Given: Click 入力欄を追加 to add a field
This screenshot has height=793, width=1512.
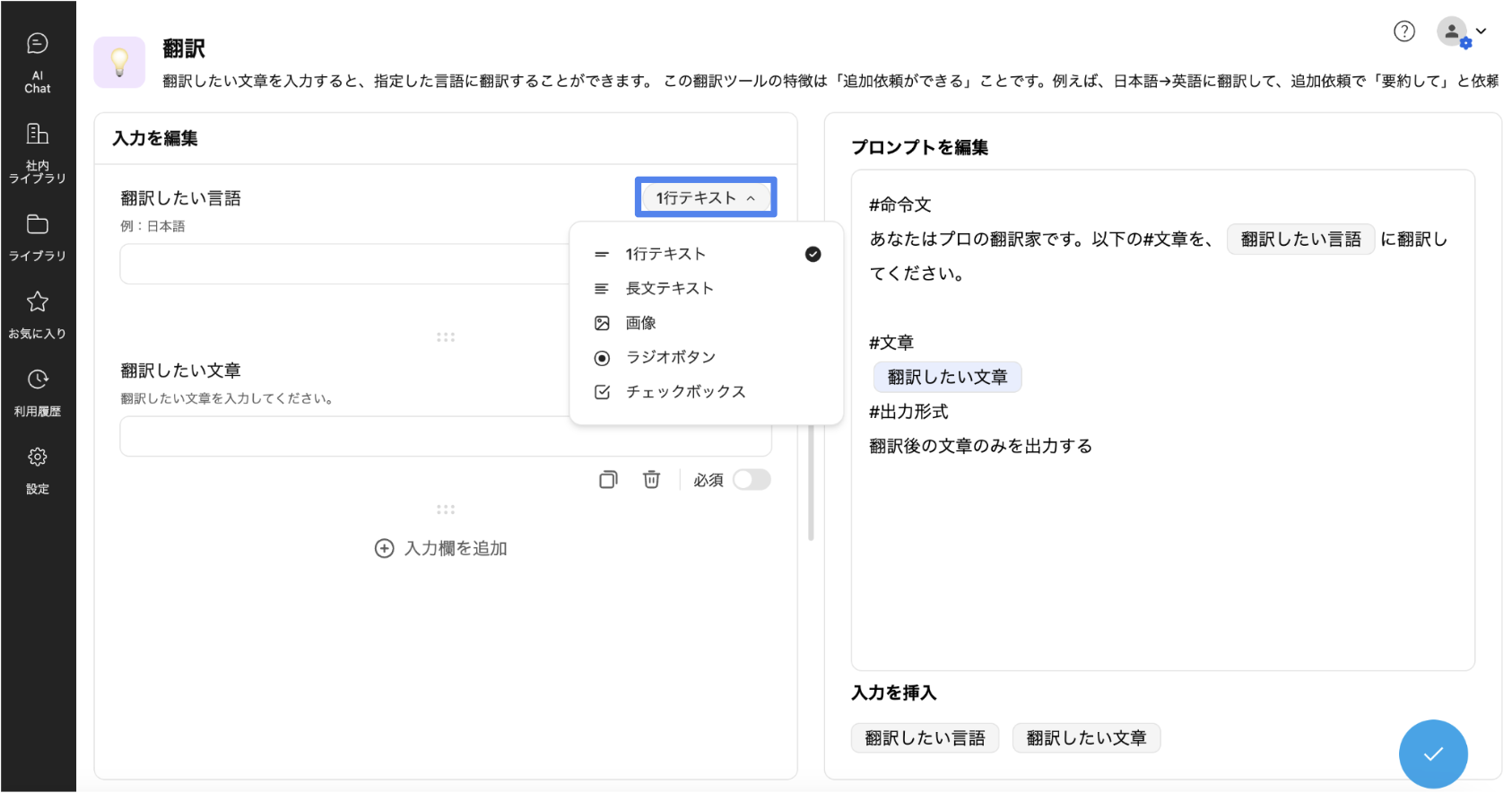Looking at the screenshot, I should pos(441,548).
